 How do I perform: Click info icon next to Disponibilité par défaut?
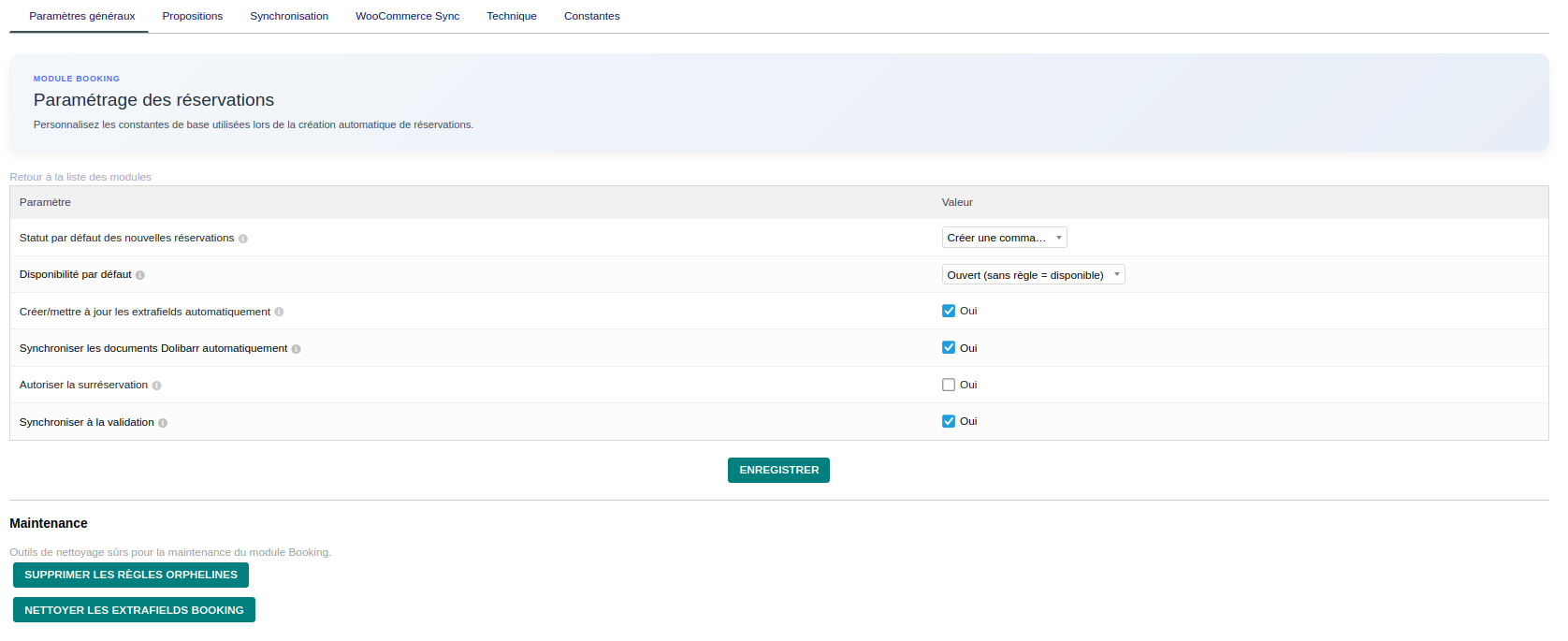140,275
